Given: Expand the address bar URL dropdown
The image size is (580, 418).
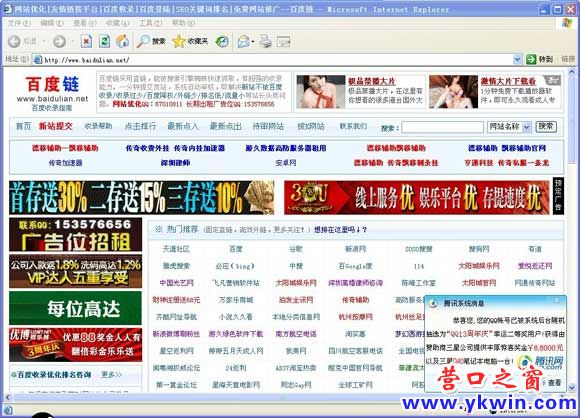Looking at the screenshot, I should point(517,59).
